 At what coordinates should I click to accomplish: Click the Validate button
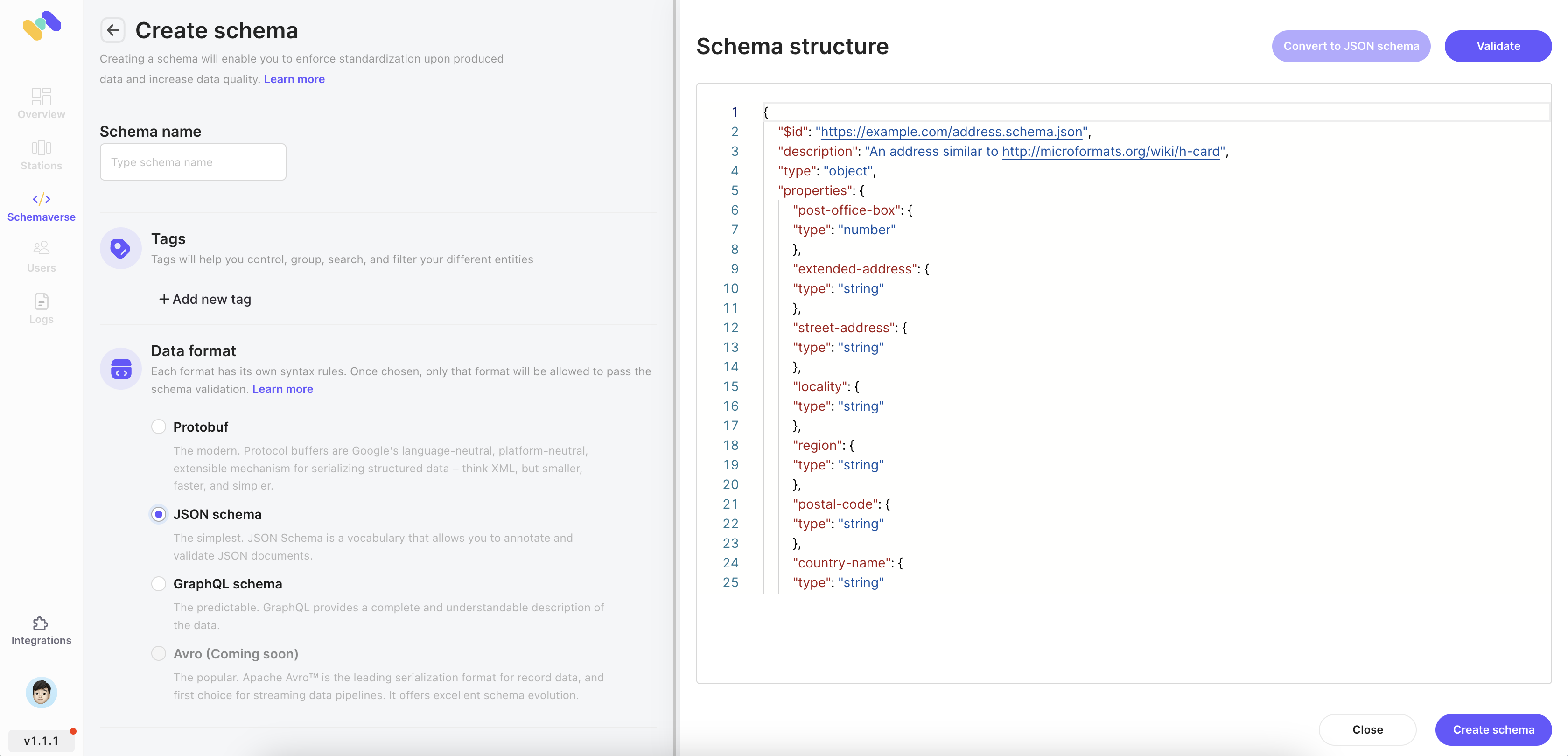[1498, 46]
